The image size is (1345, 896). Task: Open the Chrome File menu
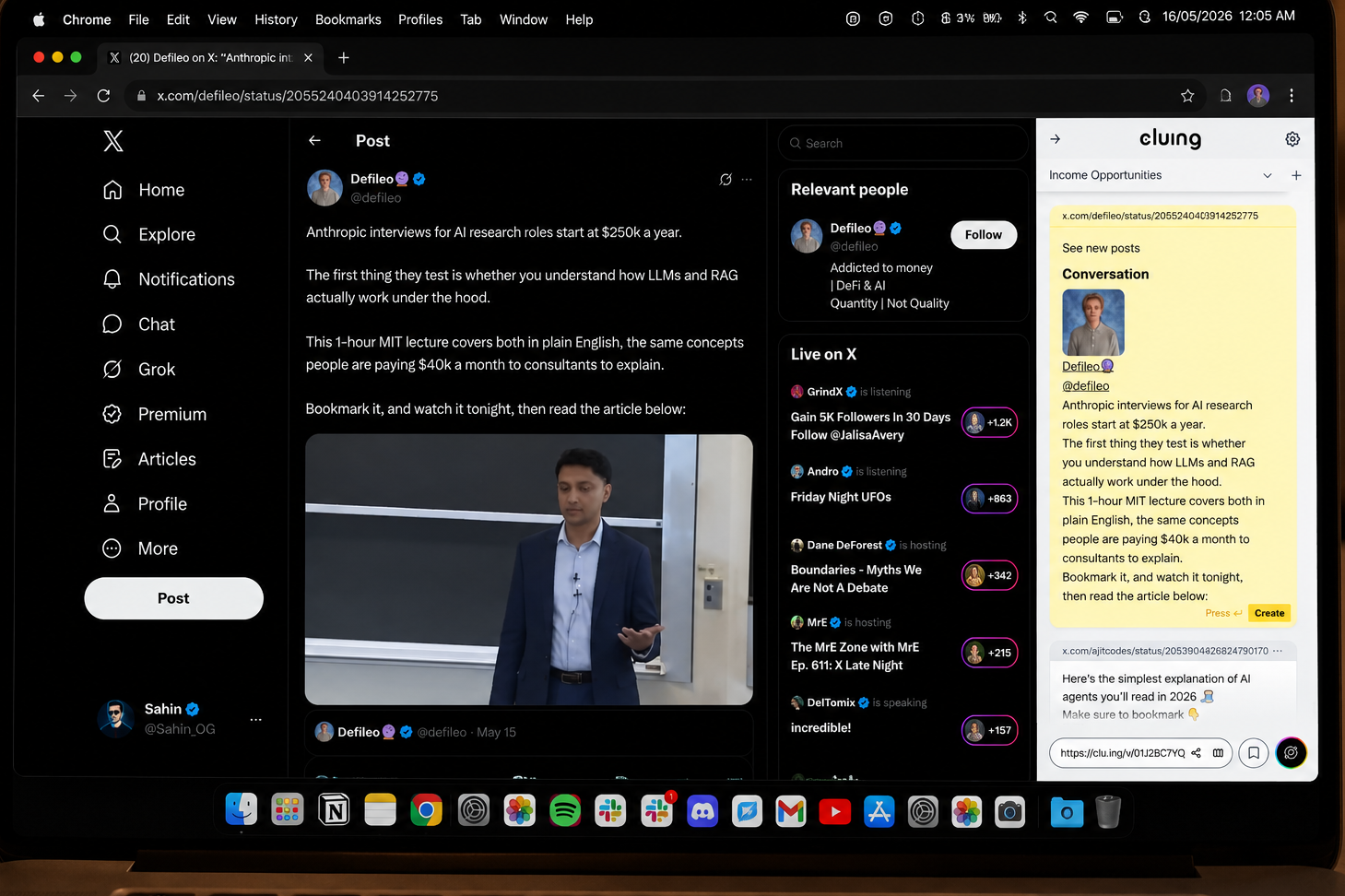(x=138, y=19)
